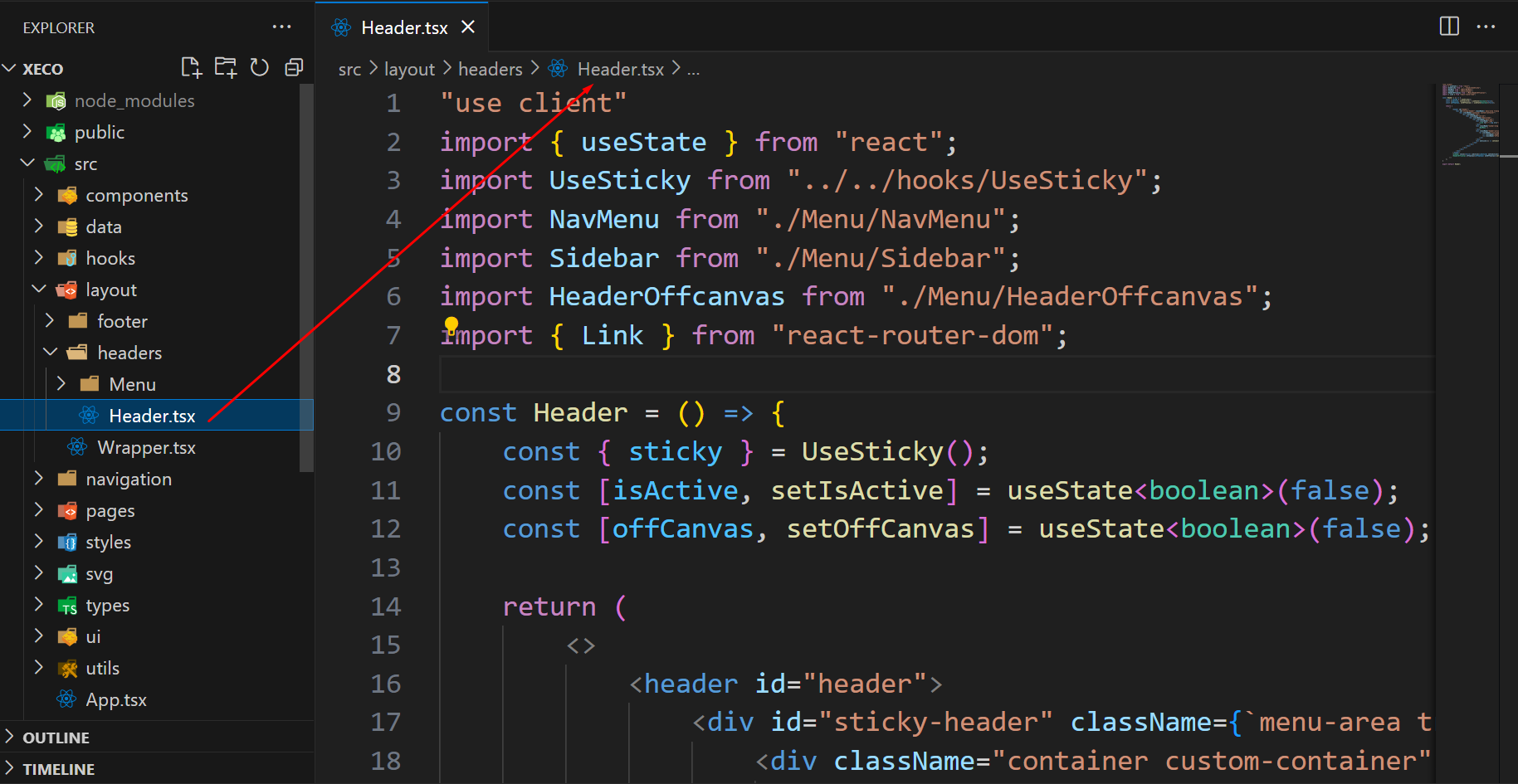1518x784 pixels.
Task: Click the Header.tsx breadcrumb segment
Action: (621, 70)
